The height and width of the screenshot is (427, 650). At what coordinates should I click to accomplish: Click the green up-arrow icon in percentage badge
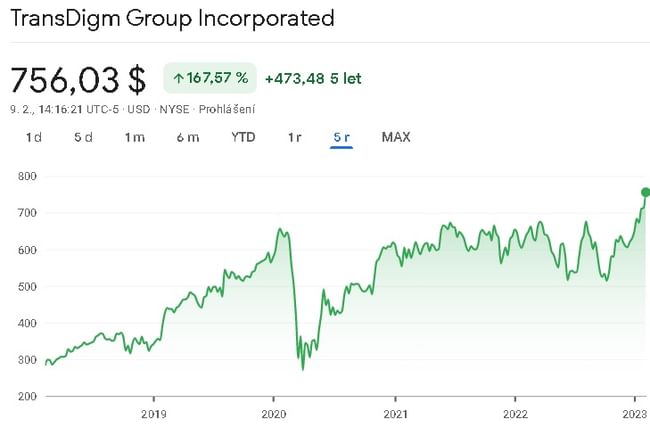click(178, 78)
